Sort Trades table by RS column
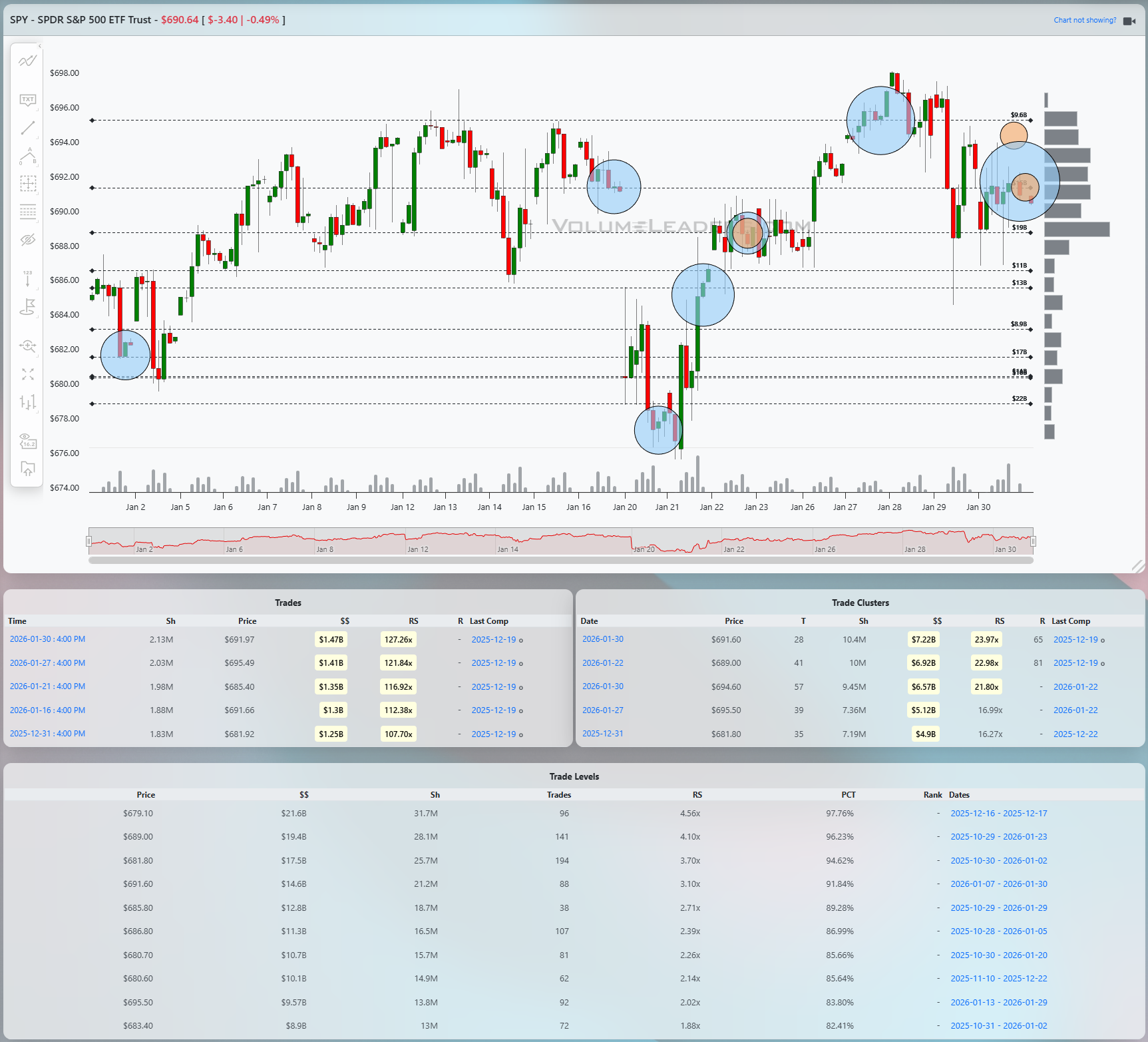 tap(413, 621)
